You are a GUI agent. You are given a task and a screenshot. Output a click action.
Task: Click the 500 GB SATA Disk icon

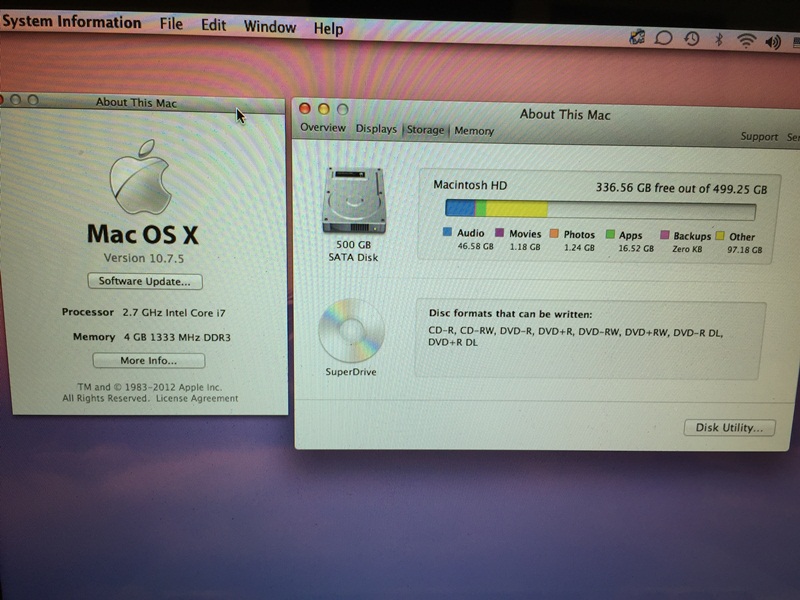pos(354,201)
